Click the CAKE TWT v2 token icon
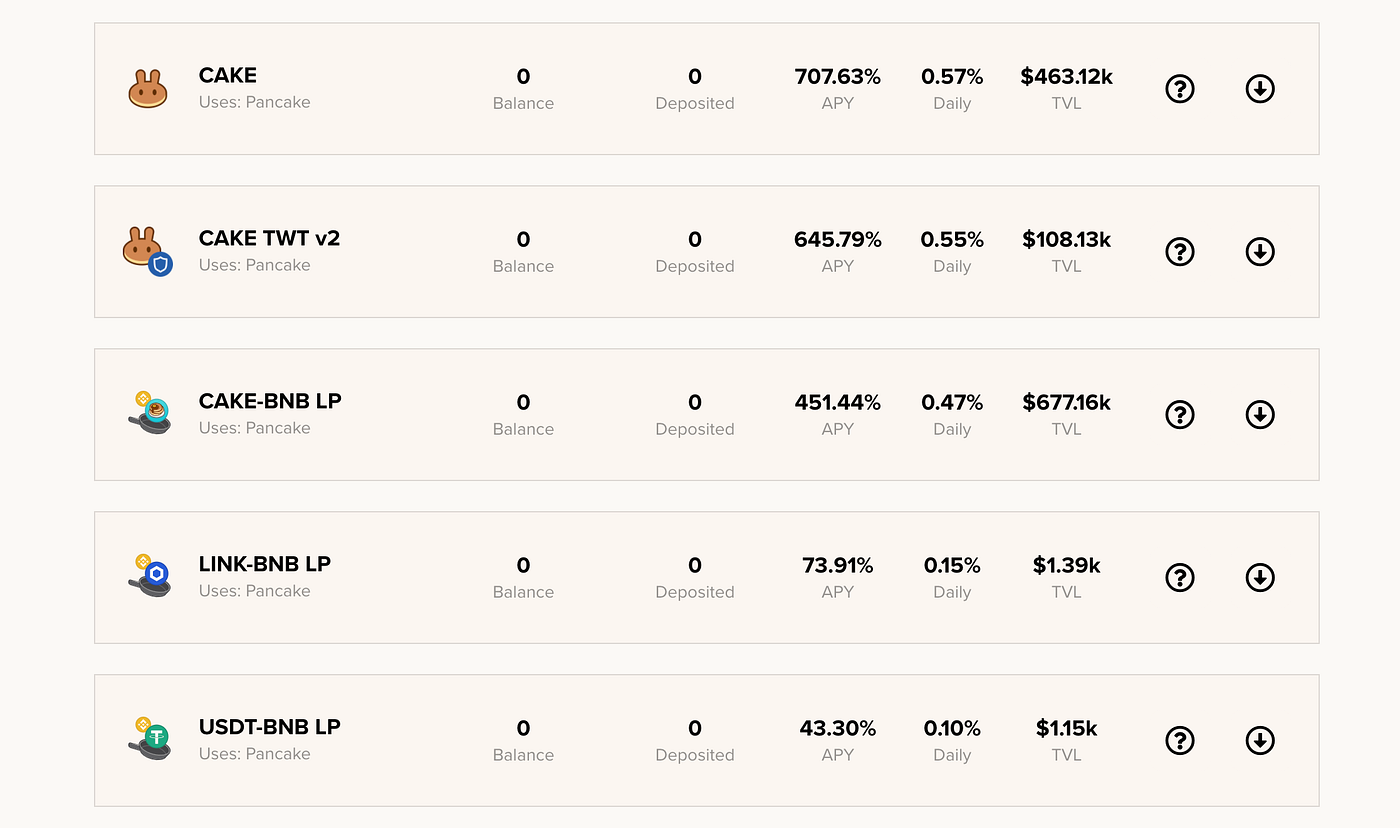This screenshot has height=828, width=1400. 147,250
